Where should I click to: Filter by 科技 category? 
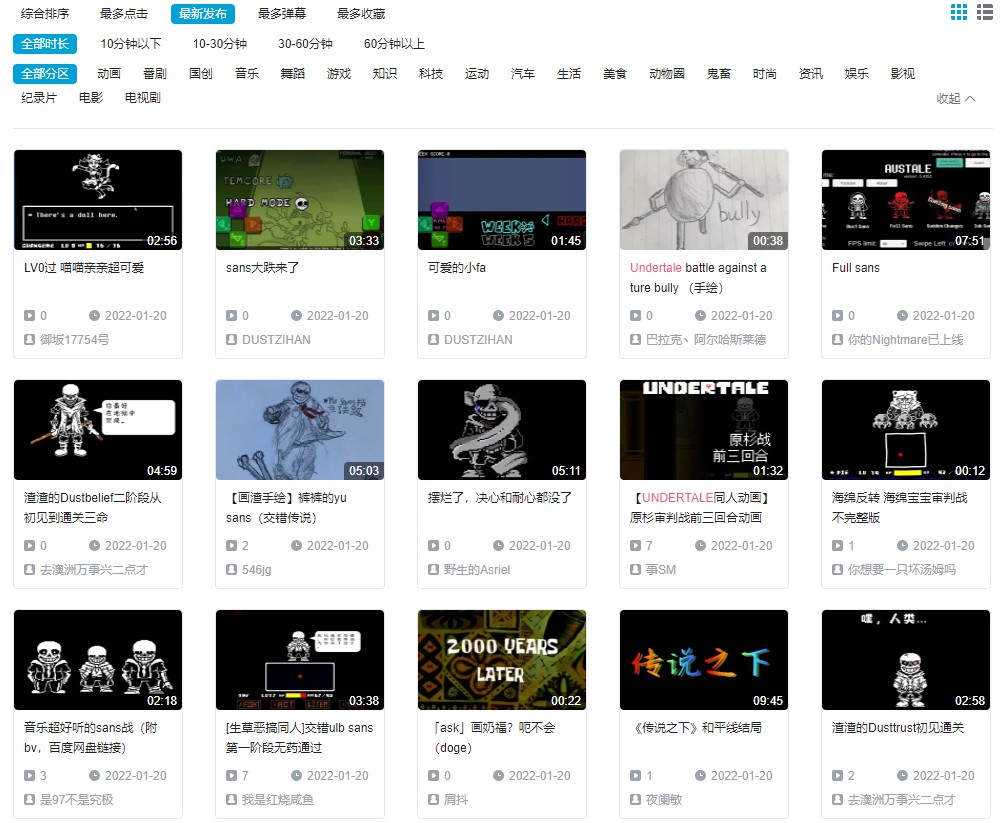point(431,74)
